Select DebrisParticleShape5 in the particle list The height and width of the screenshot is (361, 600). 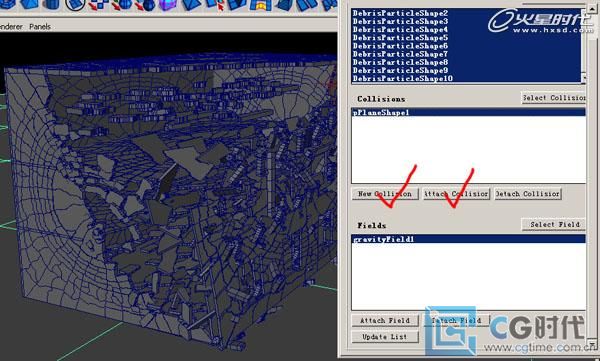click(466, 38)
